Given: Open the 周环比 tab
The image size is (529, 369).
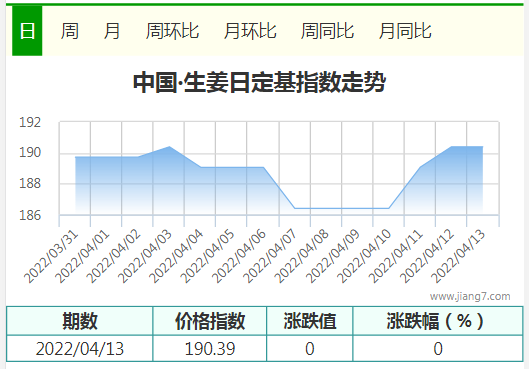Looking at the screenshot, I should (x=172, y=31).
